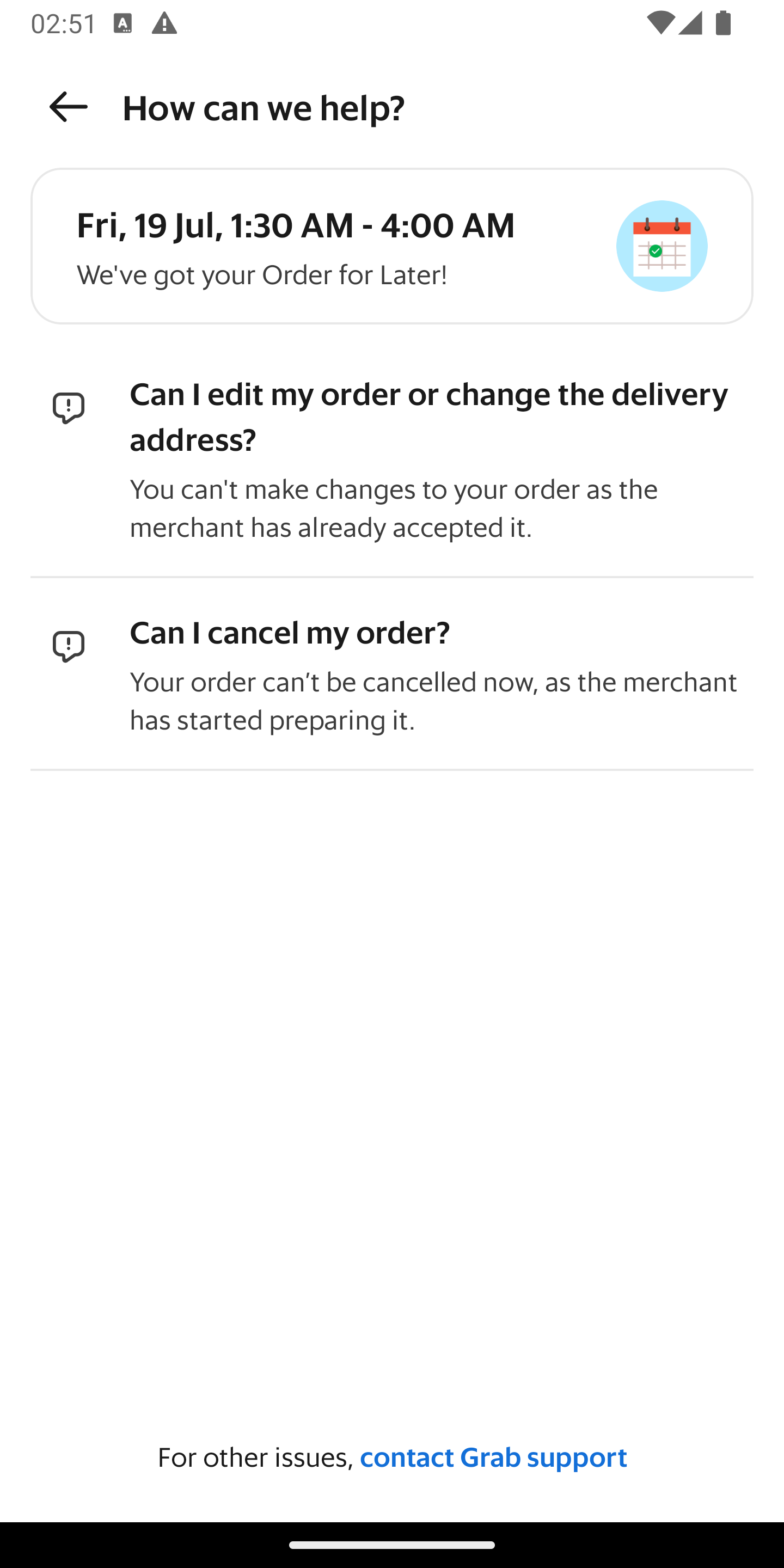Tap the "merchant has started preparing it" explanation
The image size is (784, 1568).
click(x=433, y=701)
